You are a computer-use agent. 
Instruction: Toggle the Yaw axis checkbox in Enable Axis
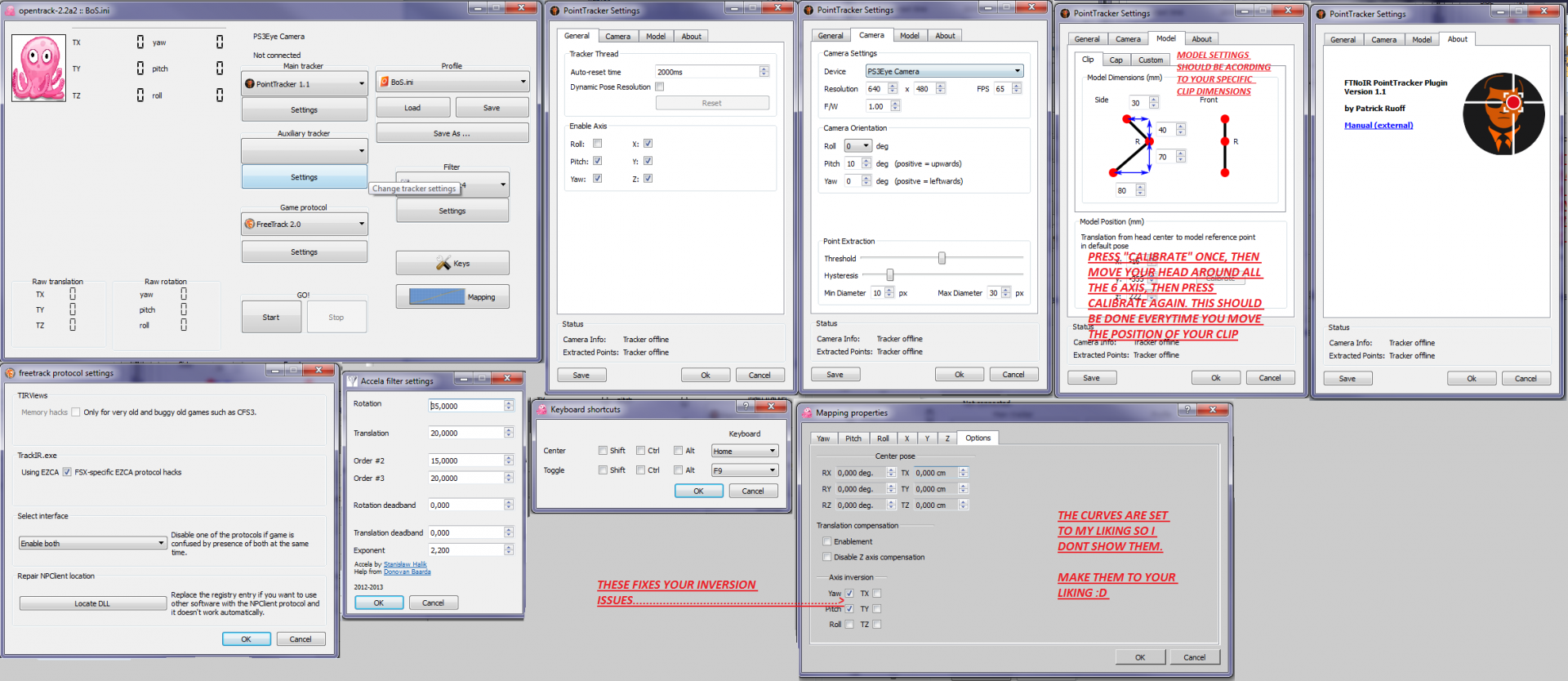point(597,178)
